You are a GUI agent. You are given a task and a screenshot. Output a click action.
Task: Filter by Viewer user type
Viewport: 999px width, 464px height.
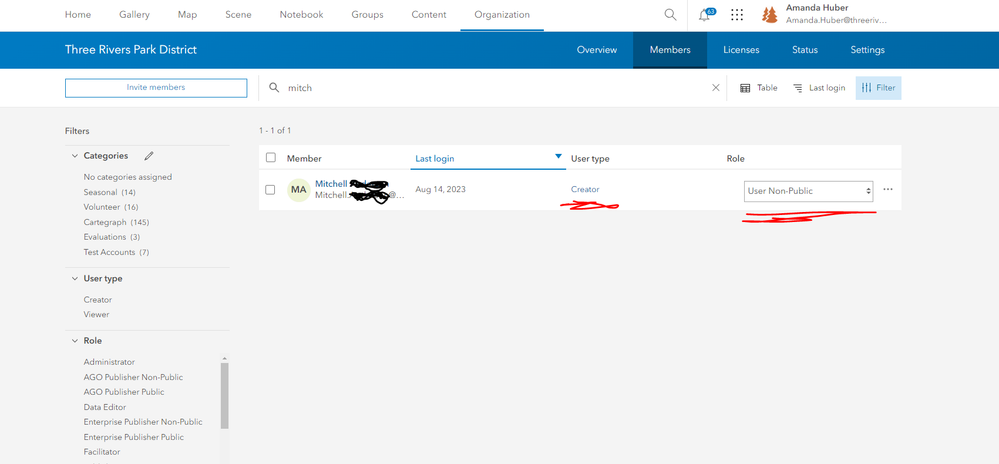pyautogui.click(x=96, y=314)
